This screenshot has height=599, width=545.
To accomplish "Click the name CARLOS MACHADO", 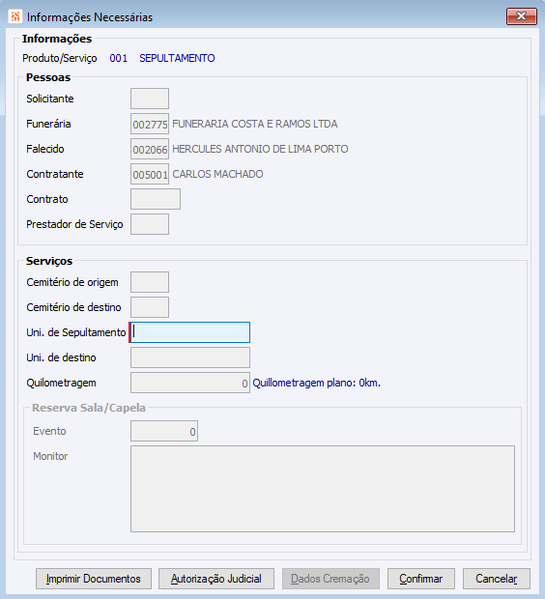I will pos(218,174).
